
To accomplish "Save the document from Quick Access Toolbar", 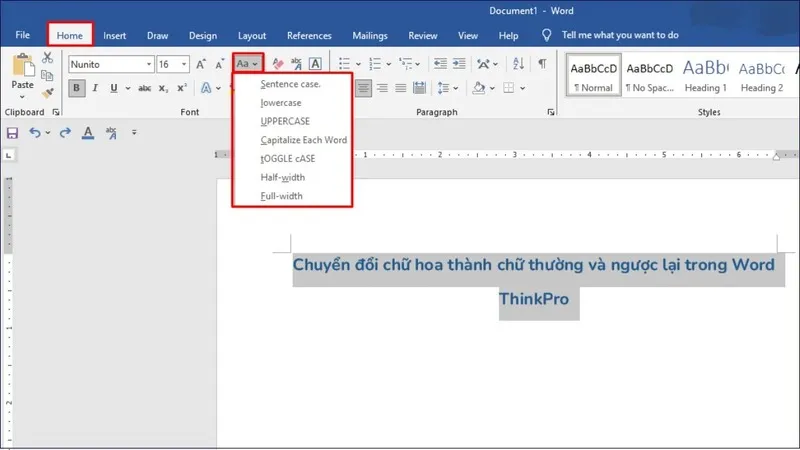I will 12,133.
